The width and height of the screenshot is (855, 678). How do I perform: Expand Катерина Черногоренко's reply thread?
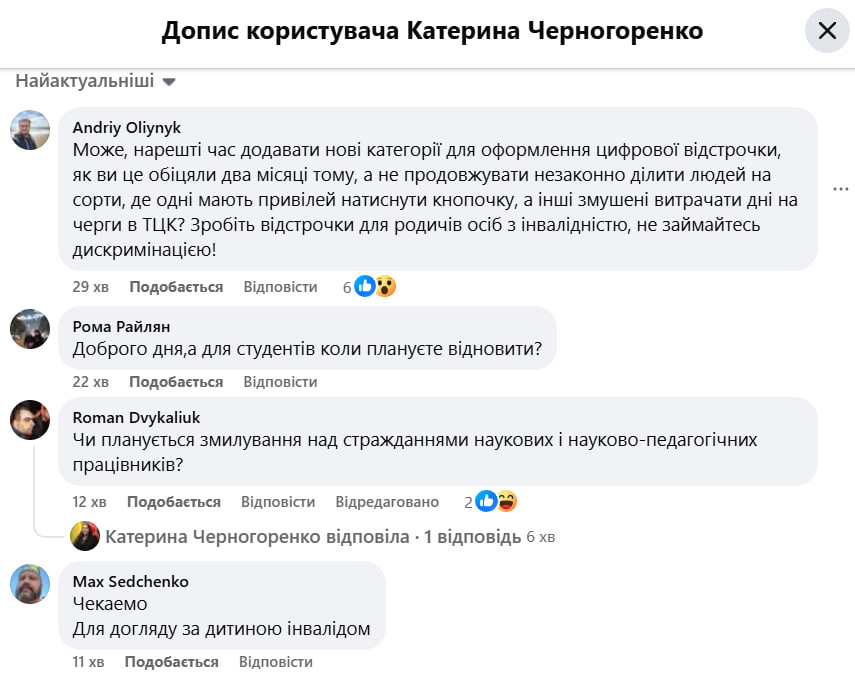tap(312, 537)
